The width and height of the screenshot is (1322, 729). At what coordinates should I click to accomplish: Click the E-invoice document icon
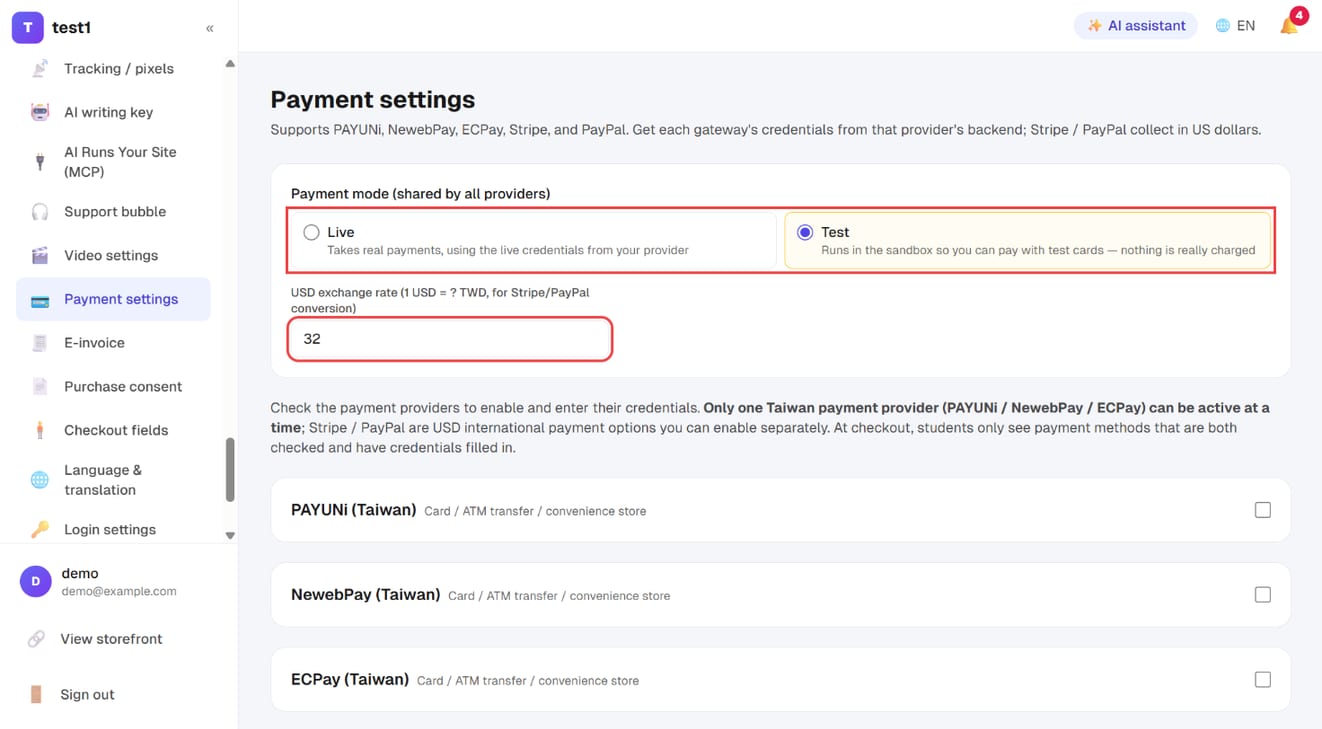40,343
